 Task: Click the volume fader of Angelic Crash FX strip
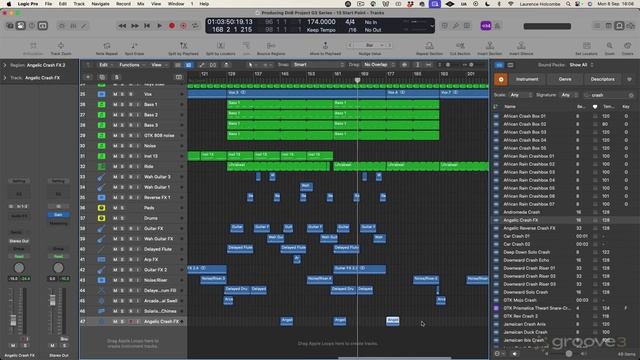13,320
